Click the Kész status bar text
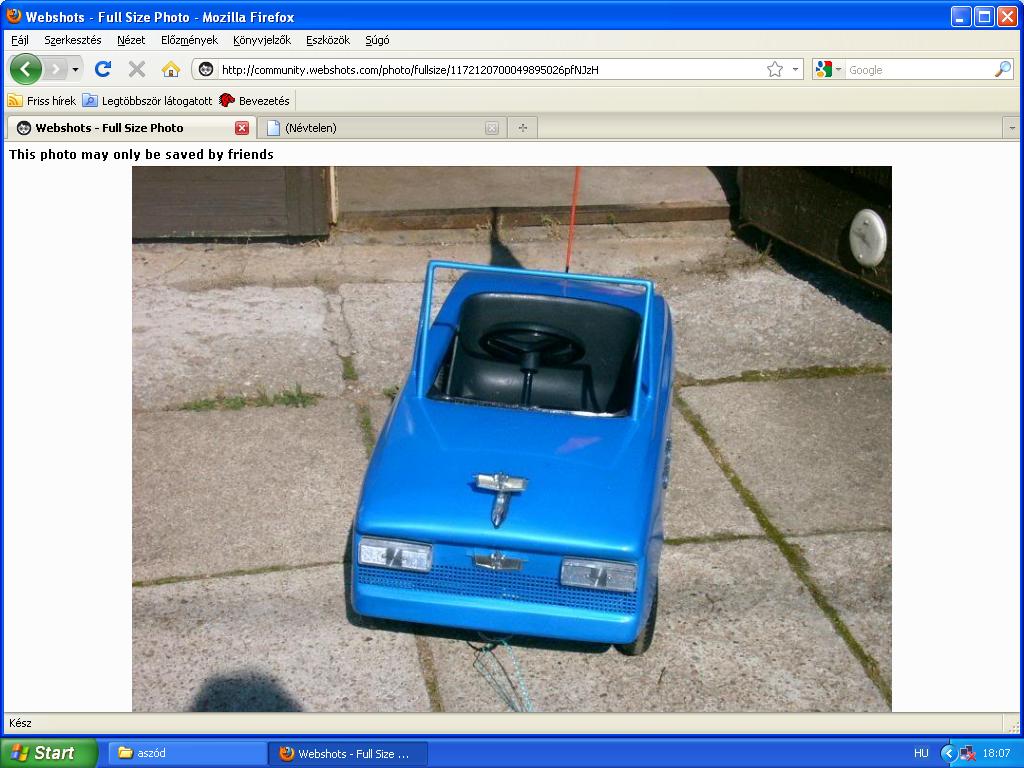This screenshot has width=1024, height=768. (20, 723)
